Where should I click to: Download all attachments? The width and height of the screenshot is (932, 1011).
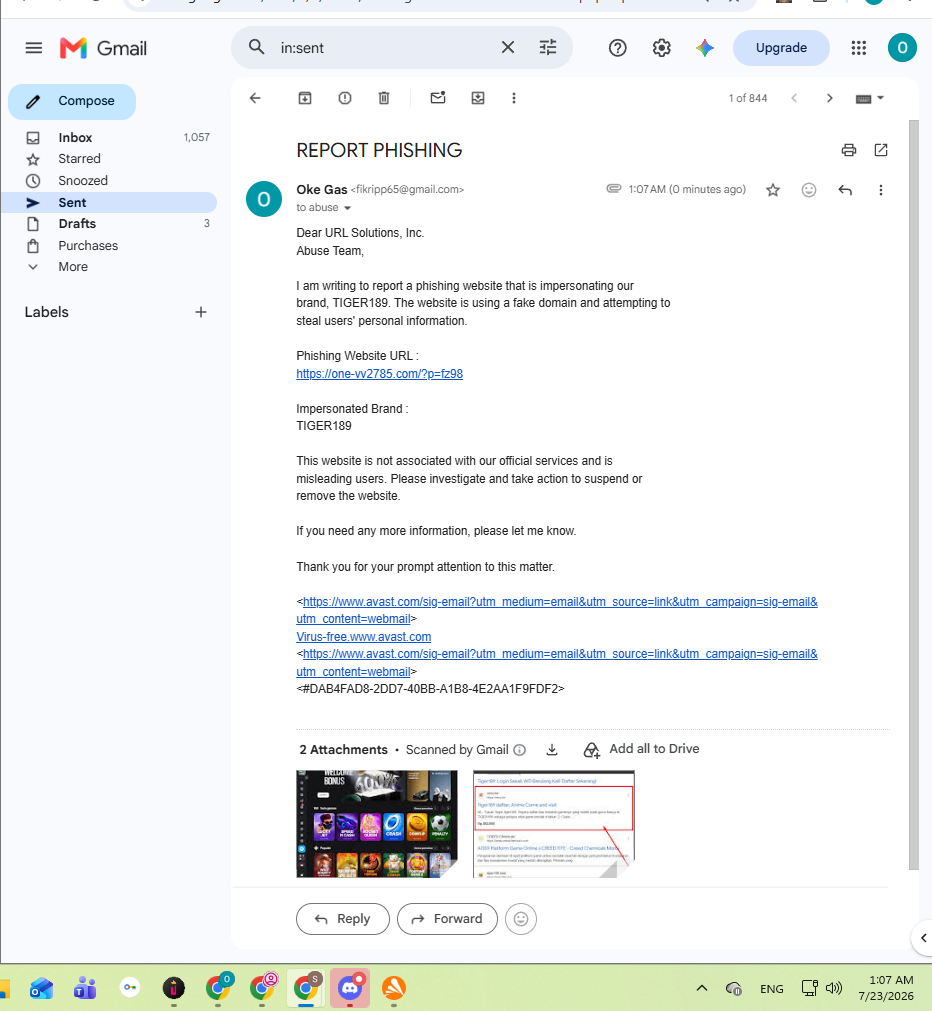(x=552, y=749)
